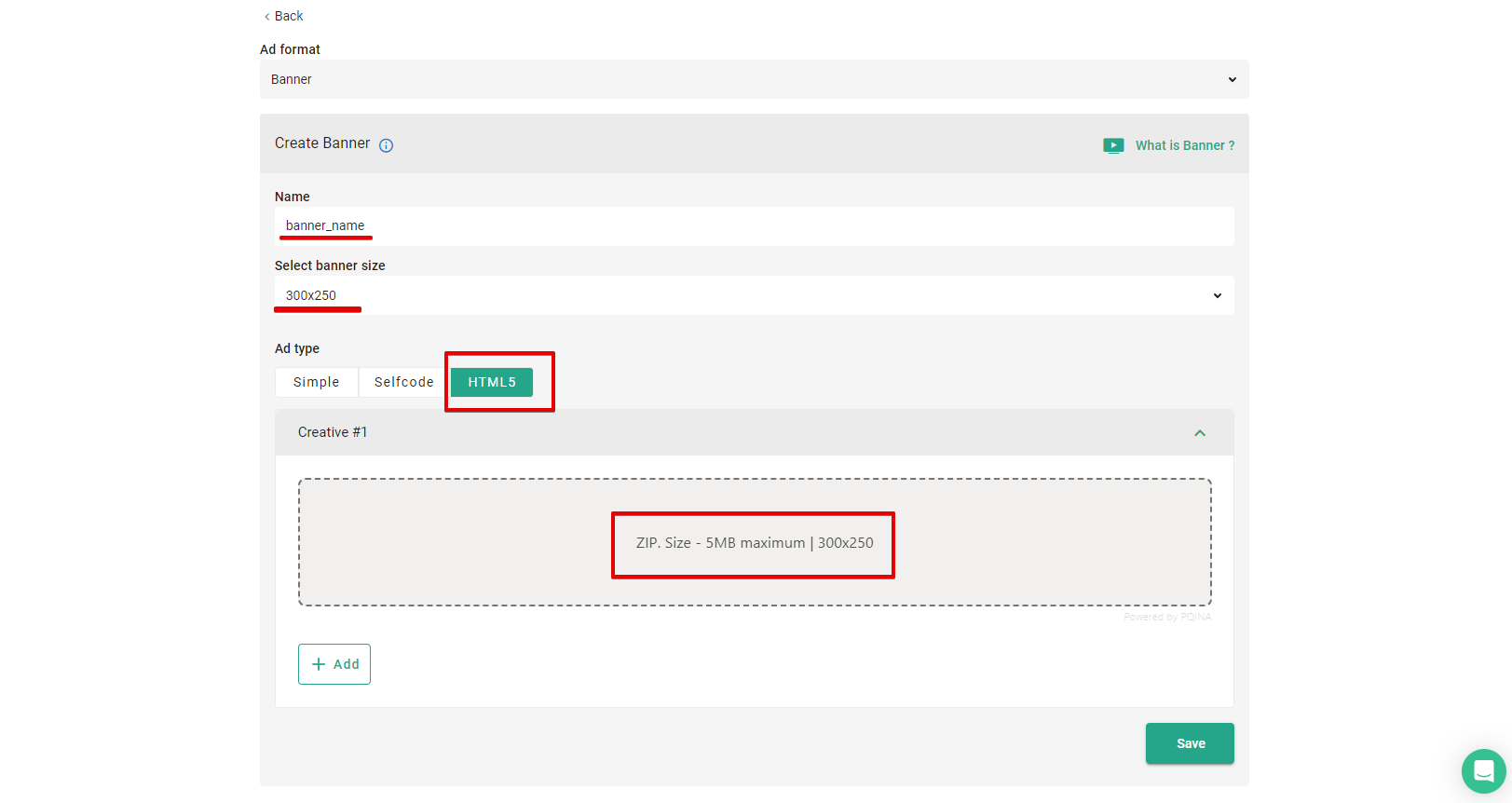The height and width of the screenshot is (803, 1512).
Task: Click the info icon beside Create Banner
Action: click(x=386, y=145)
